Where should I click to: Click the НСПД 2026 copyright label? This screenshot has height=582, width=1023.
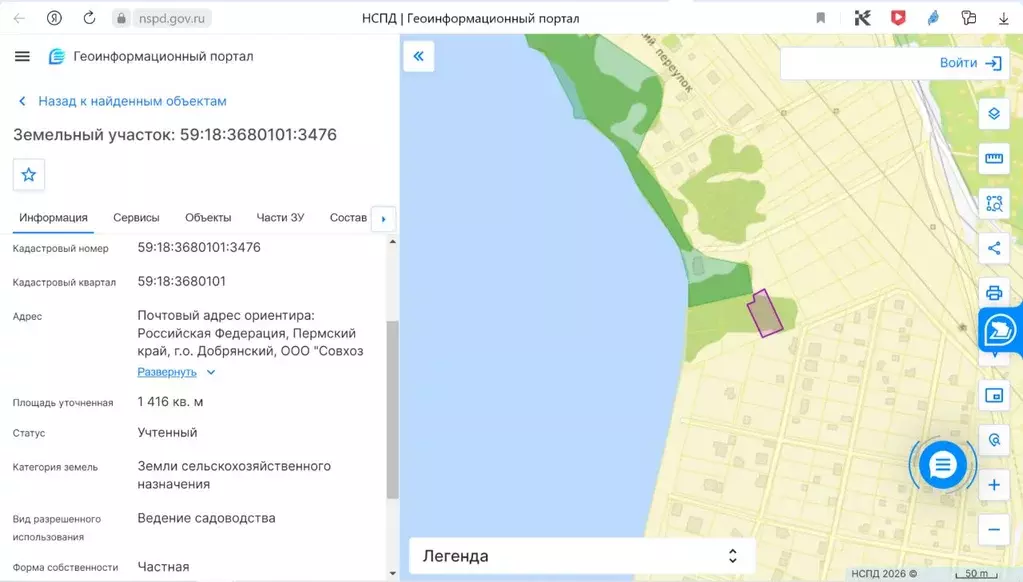point(884,574)
